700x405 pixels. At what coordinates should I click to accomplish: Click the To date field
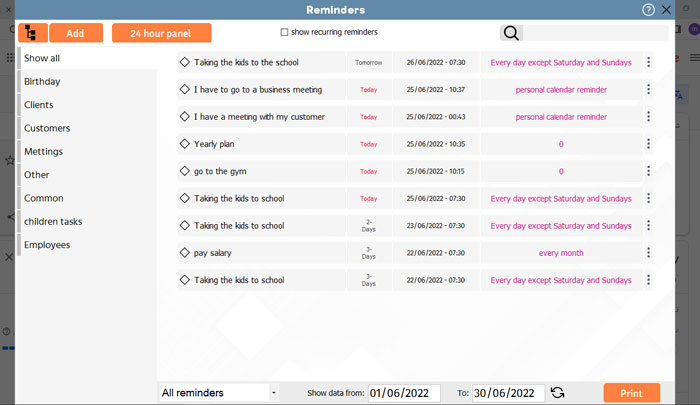[x=508, y=393]
